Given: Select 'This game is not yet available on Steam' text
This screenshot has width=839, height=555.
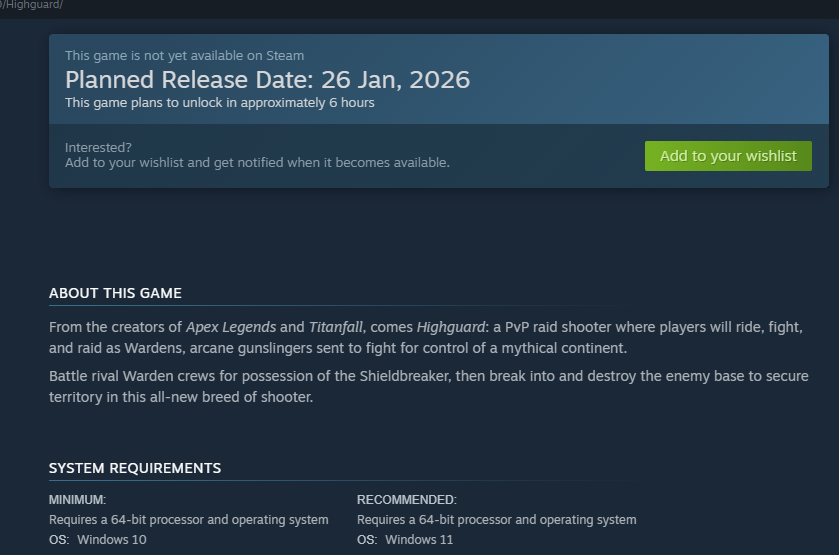Looking at the screenshot, I should (185, 56).
